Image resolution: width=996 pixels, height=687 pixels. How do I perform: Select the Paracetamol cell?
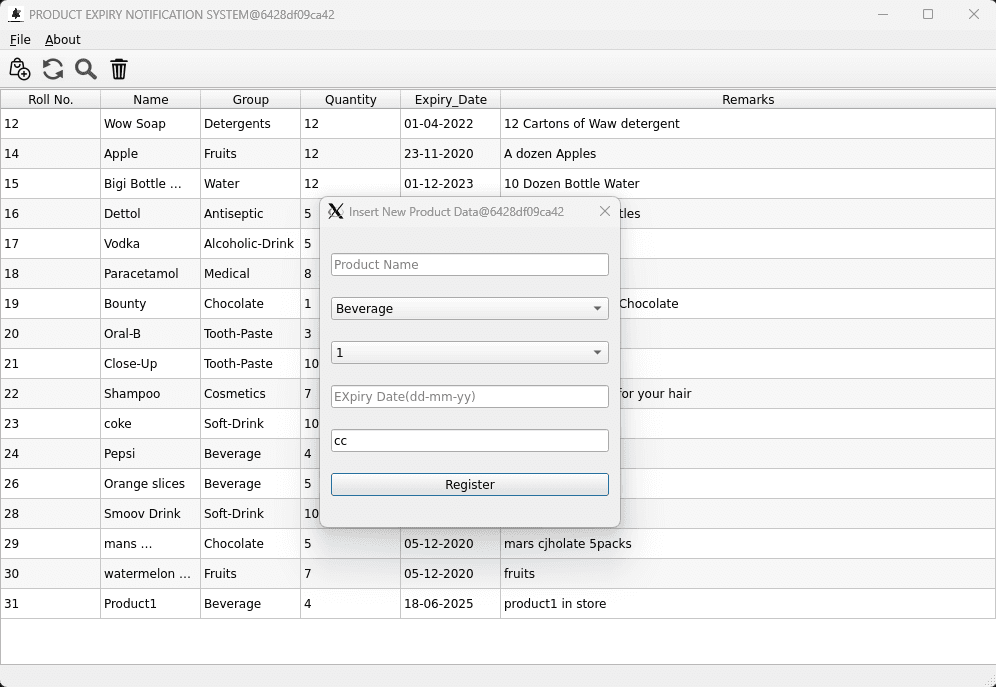151,274
